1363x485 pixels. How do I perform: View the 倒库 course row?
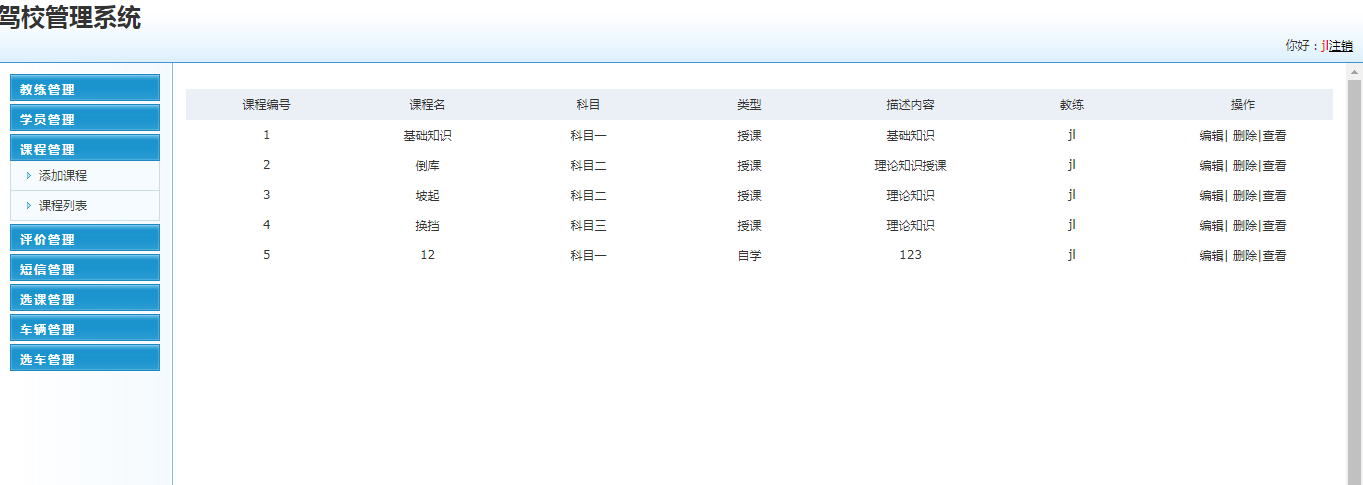pyautogui.click(x=1274, y=166)
